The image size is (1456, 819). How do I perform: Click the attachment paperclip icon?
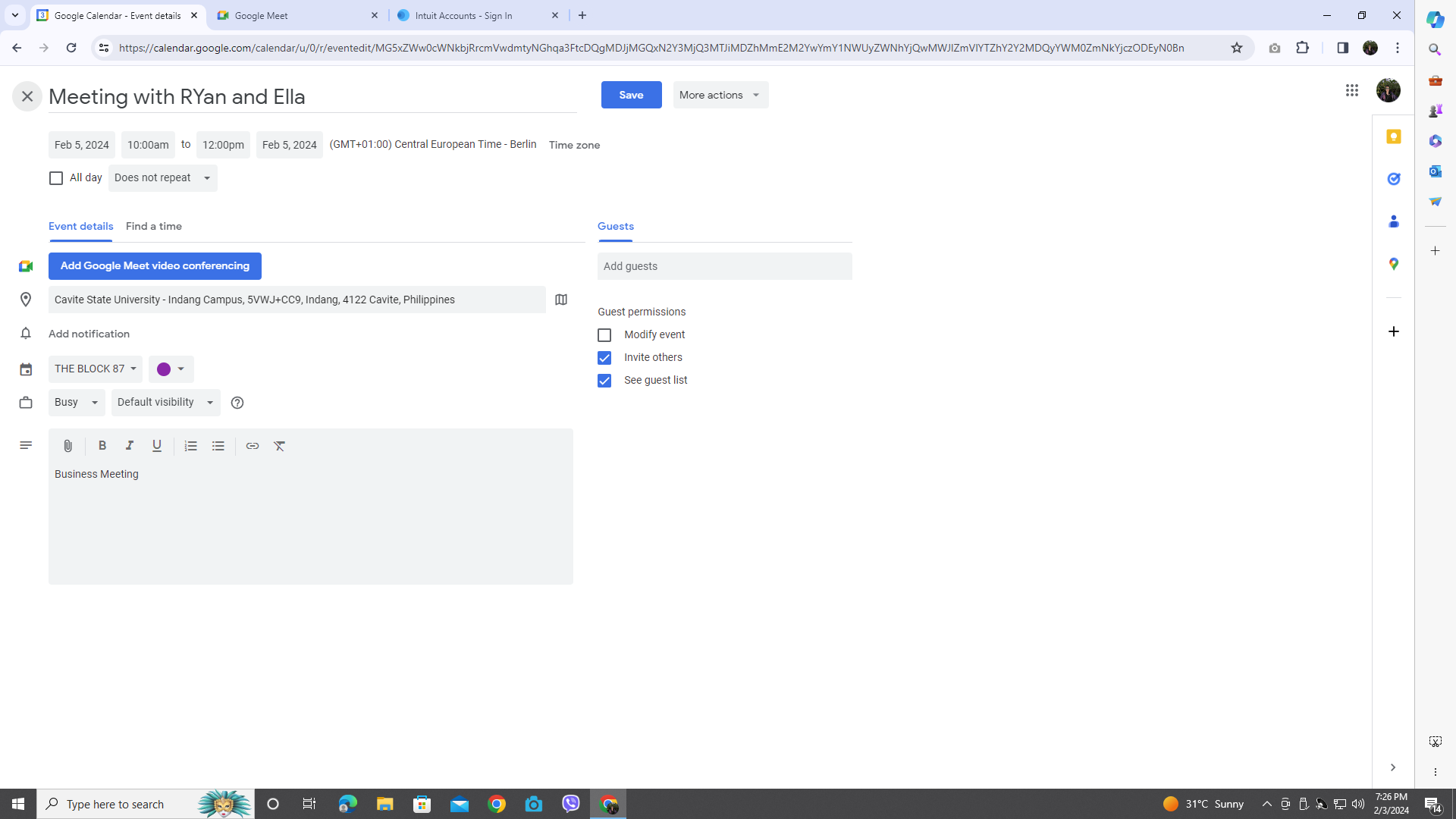[67, 446]
